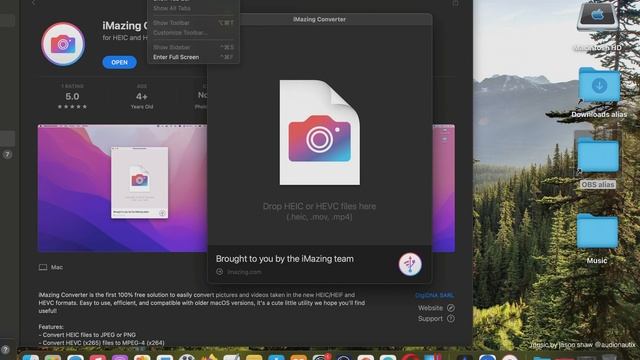Click the Mac laptop icon

click(43, 267)
